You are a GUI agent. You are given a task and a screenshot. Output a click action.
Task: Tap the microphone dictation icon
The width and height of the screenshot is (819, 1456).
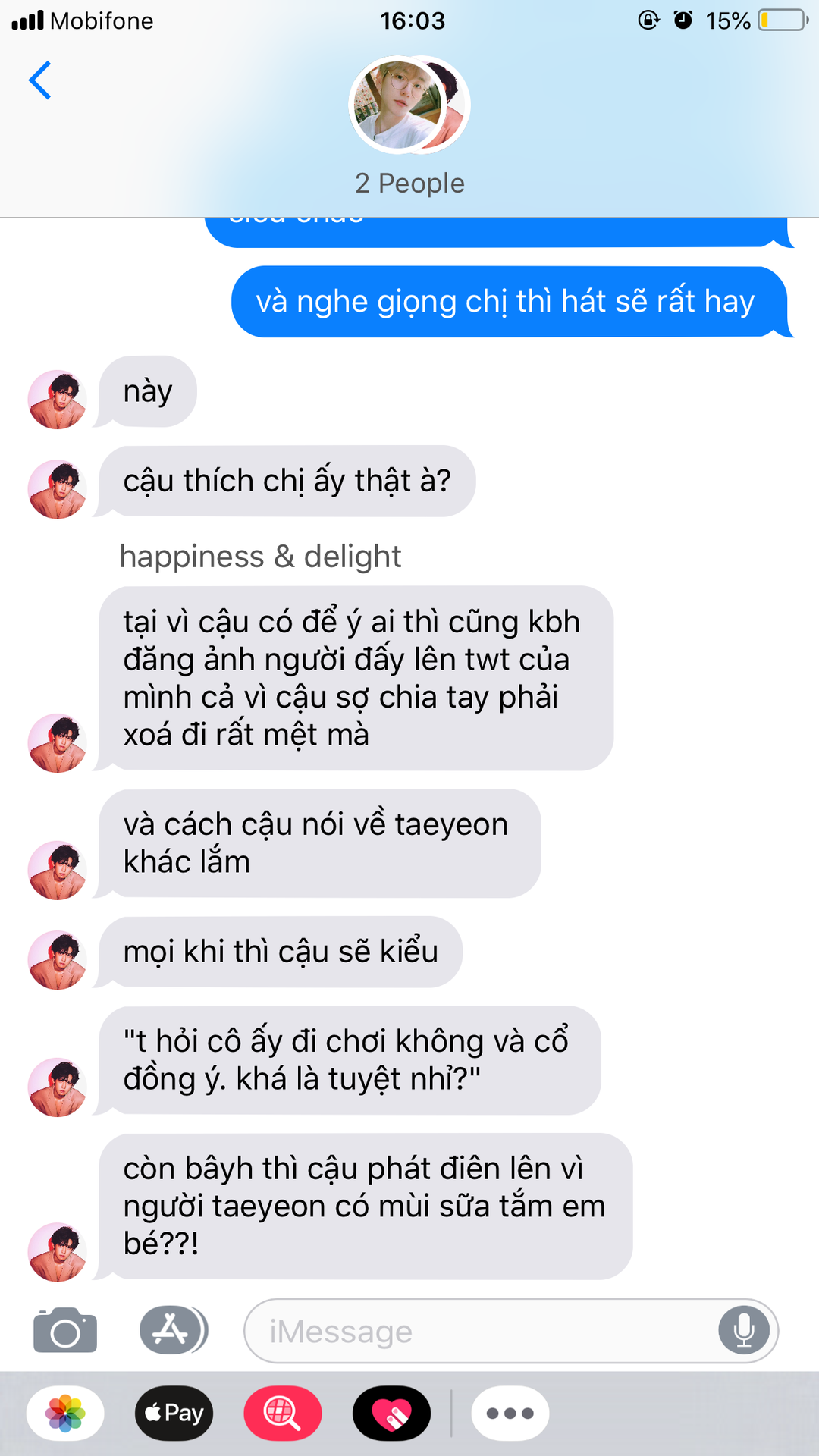tap(744, 1330)
